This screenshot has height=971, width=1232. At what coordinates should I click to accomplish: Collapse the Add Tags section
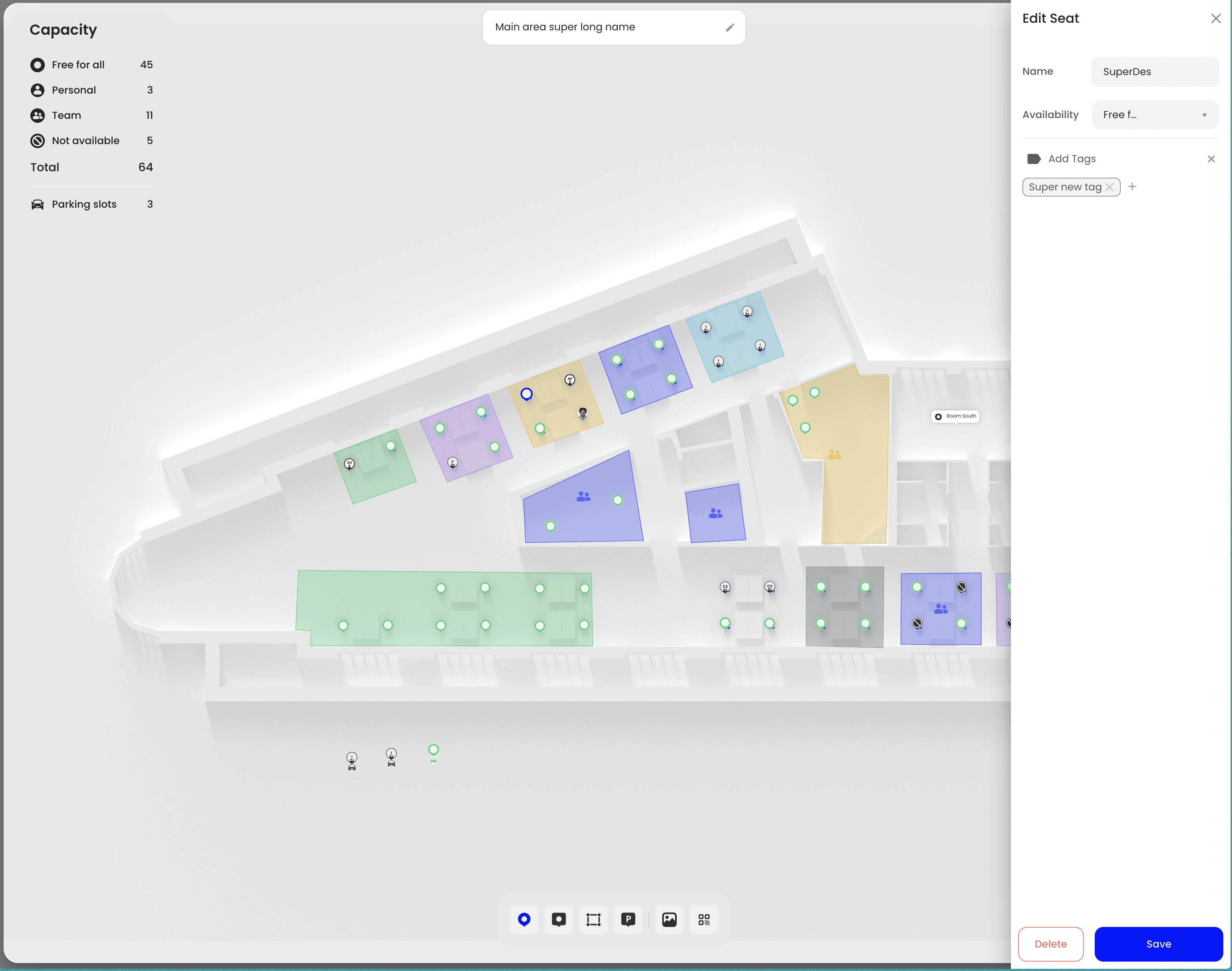click(1211, 159)
